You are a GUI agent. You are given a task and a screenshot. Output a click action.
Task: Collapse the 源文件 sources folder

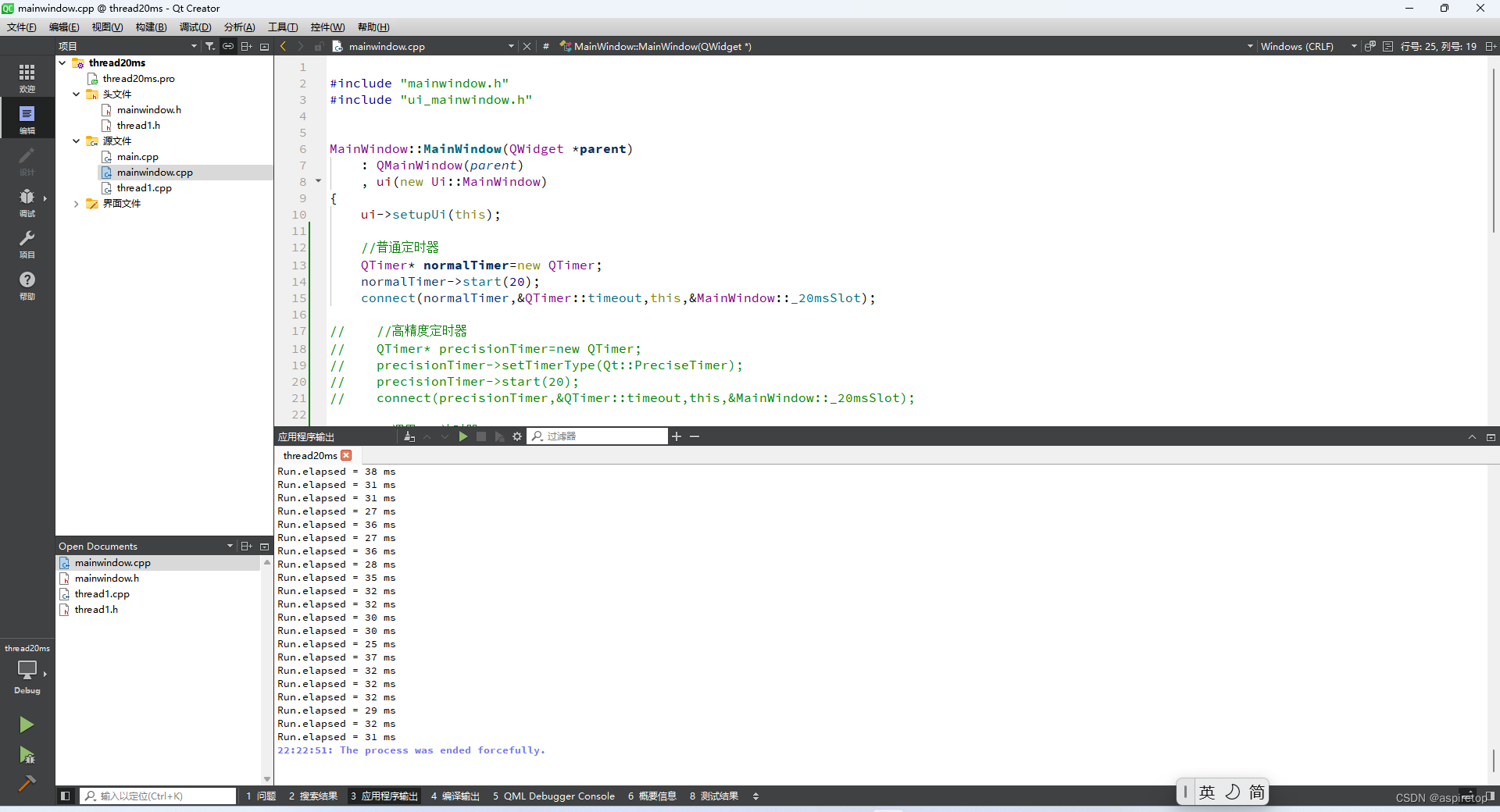coord(77,141)
